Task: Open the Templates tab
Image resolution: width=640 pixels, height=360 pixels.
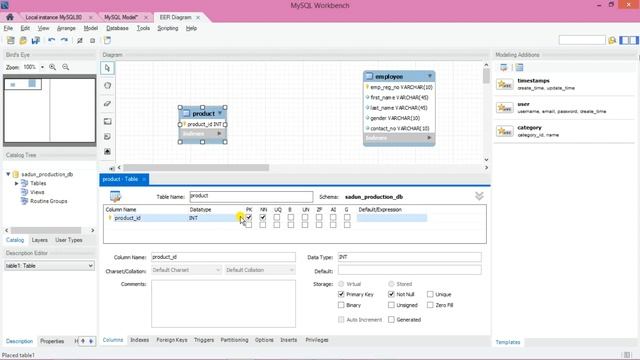Action: (x=508, y=342)
